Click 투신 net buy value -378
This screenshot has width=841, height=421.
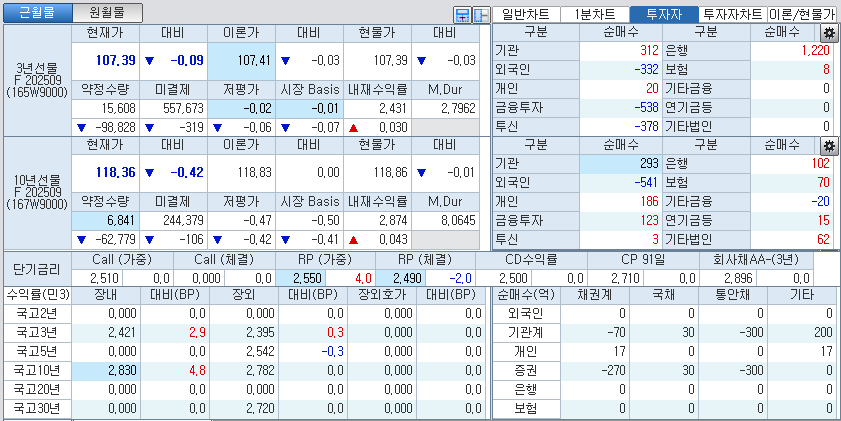point(645,125)
